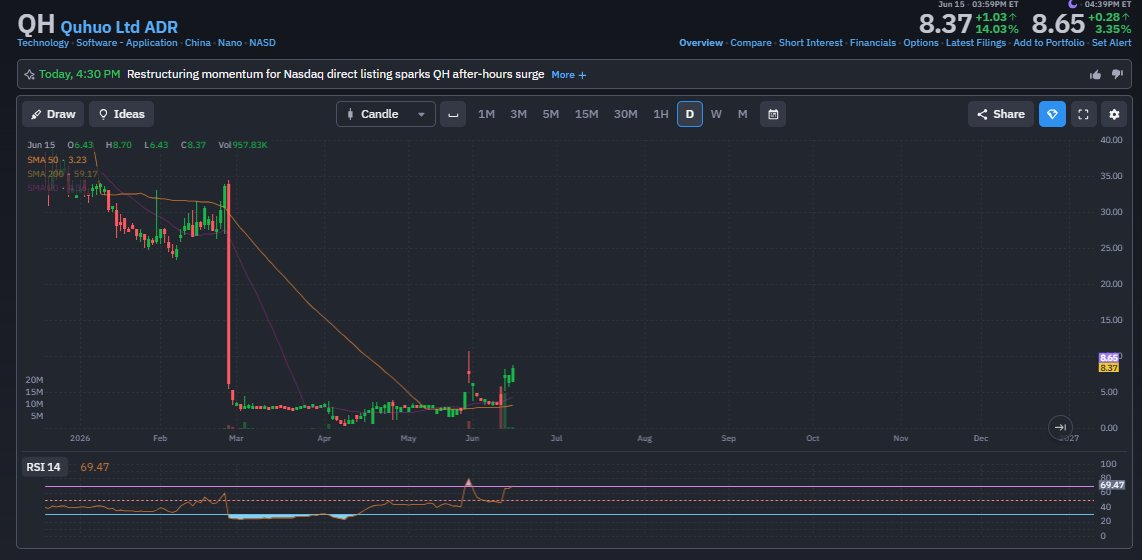1142x560 pixels.
Task: Toggle fullscreen chart view
Action: tap(1083, 114)
